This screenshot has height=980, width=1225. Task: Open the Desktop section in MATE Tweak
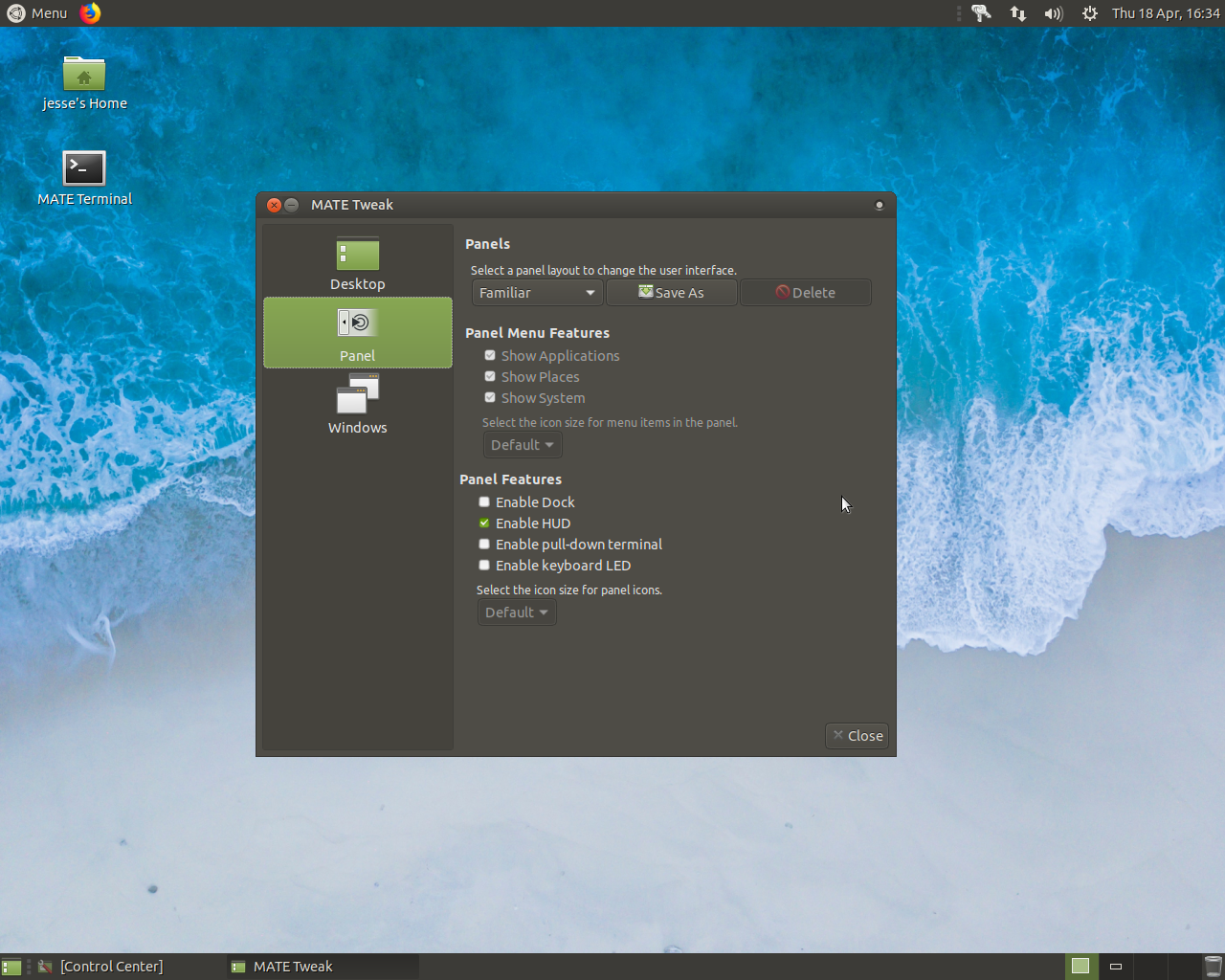[x=357, y=260]
